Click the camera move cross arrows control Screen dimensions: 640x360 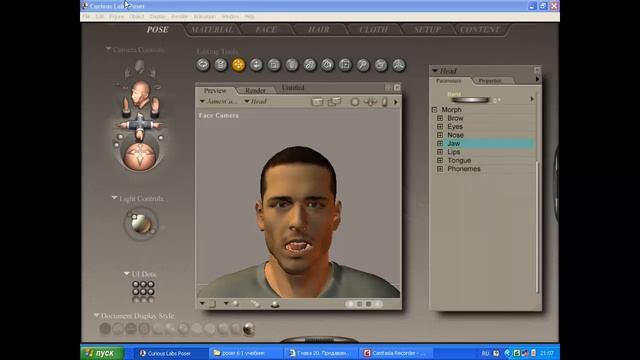139,125
